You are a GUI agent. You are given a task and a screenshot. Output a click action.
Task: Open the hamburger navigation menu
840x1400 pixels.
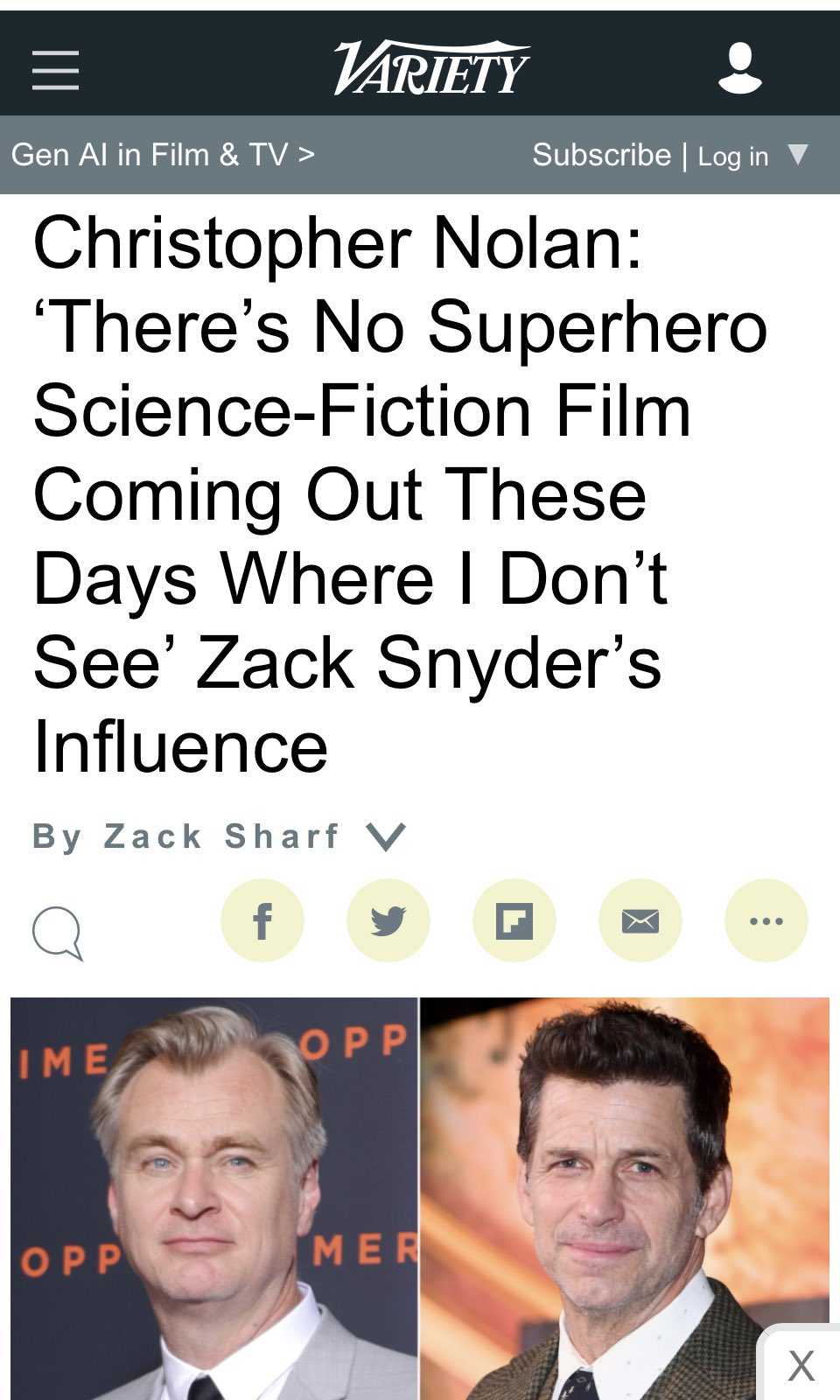click(x=55, y=70)
